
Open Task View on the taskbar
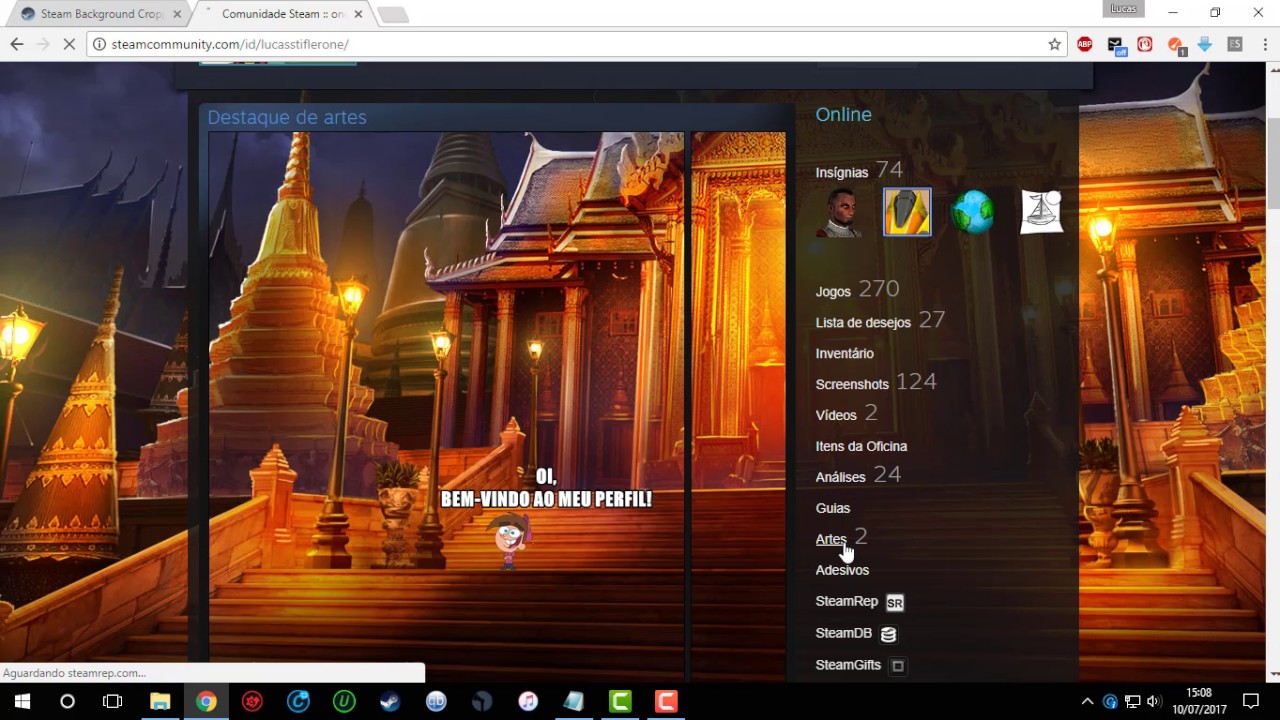coord(113,701)
